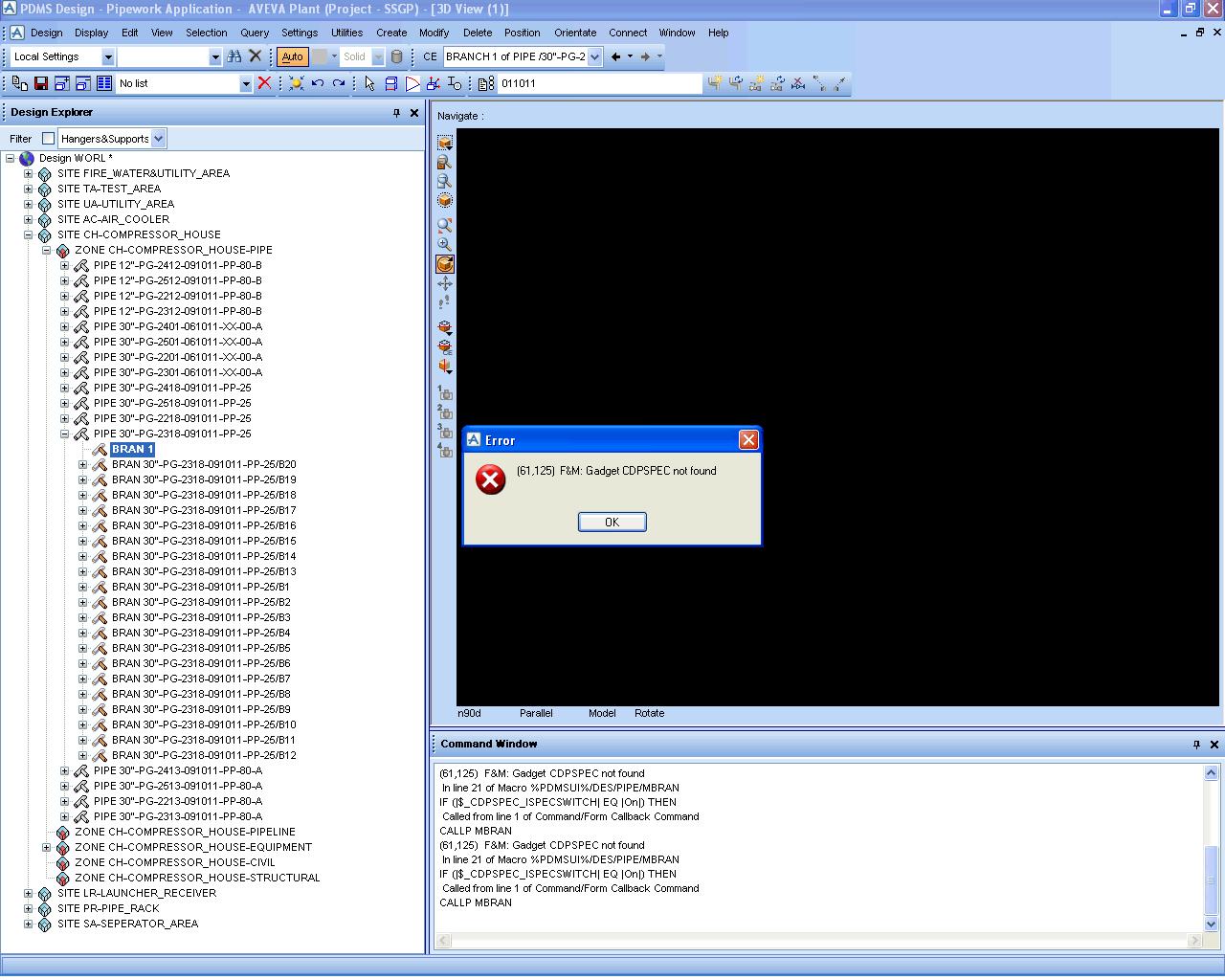Open the Create menu
The height and width of the screenshot is (980, 1225).
click(x=391, y=33)
